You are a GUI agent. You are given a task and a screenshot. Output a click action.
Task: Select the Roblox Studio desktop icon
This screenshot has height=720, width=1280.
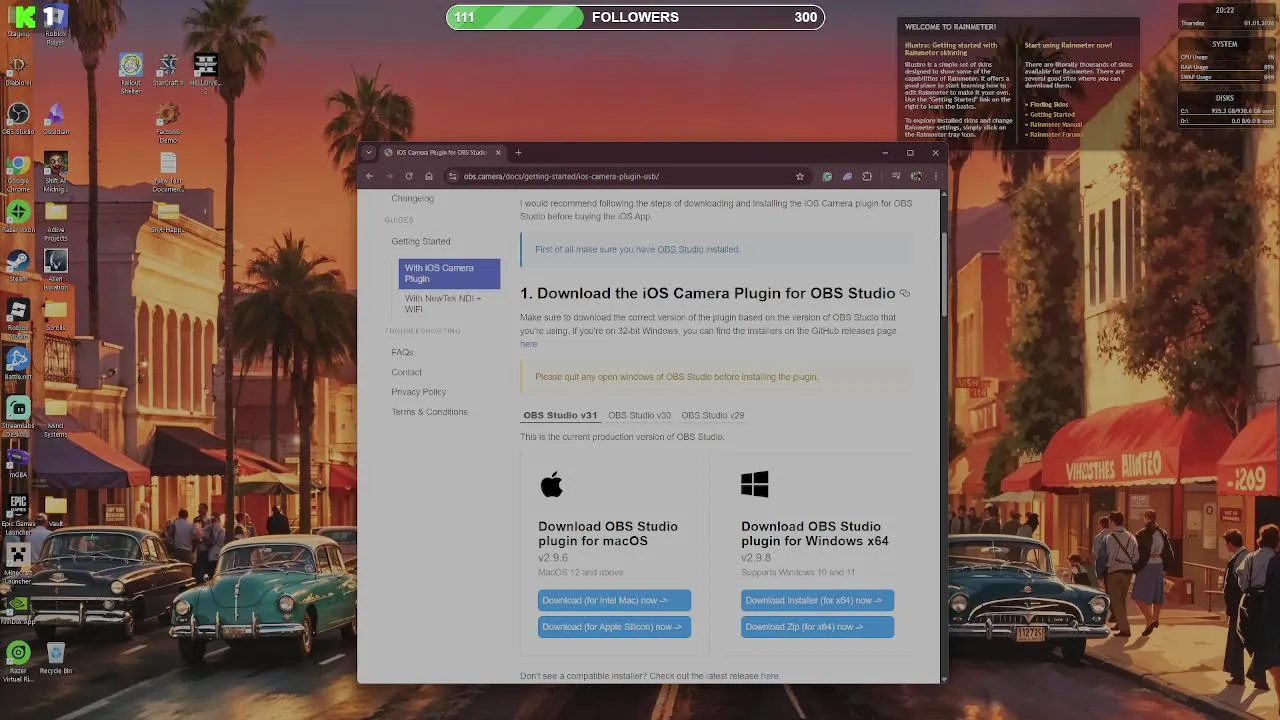(x=18, y=315)
